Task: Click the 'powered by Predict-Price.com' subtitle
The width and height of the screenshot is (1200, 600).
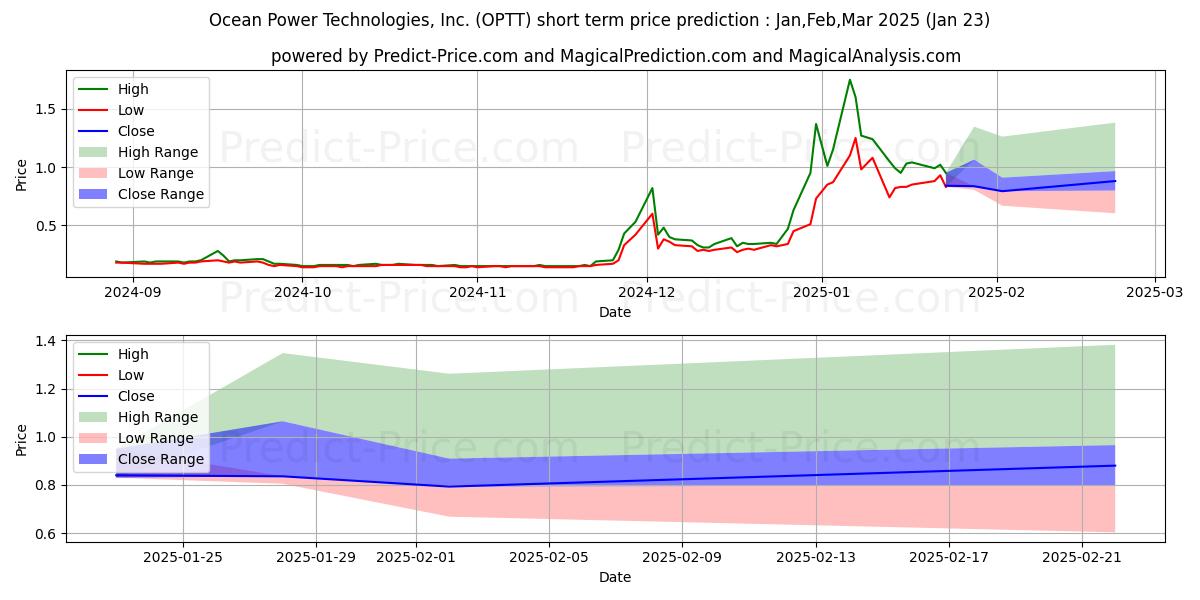Action: 615,56
